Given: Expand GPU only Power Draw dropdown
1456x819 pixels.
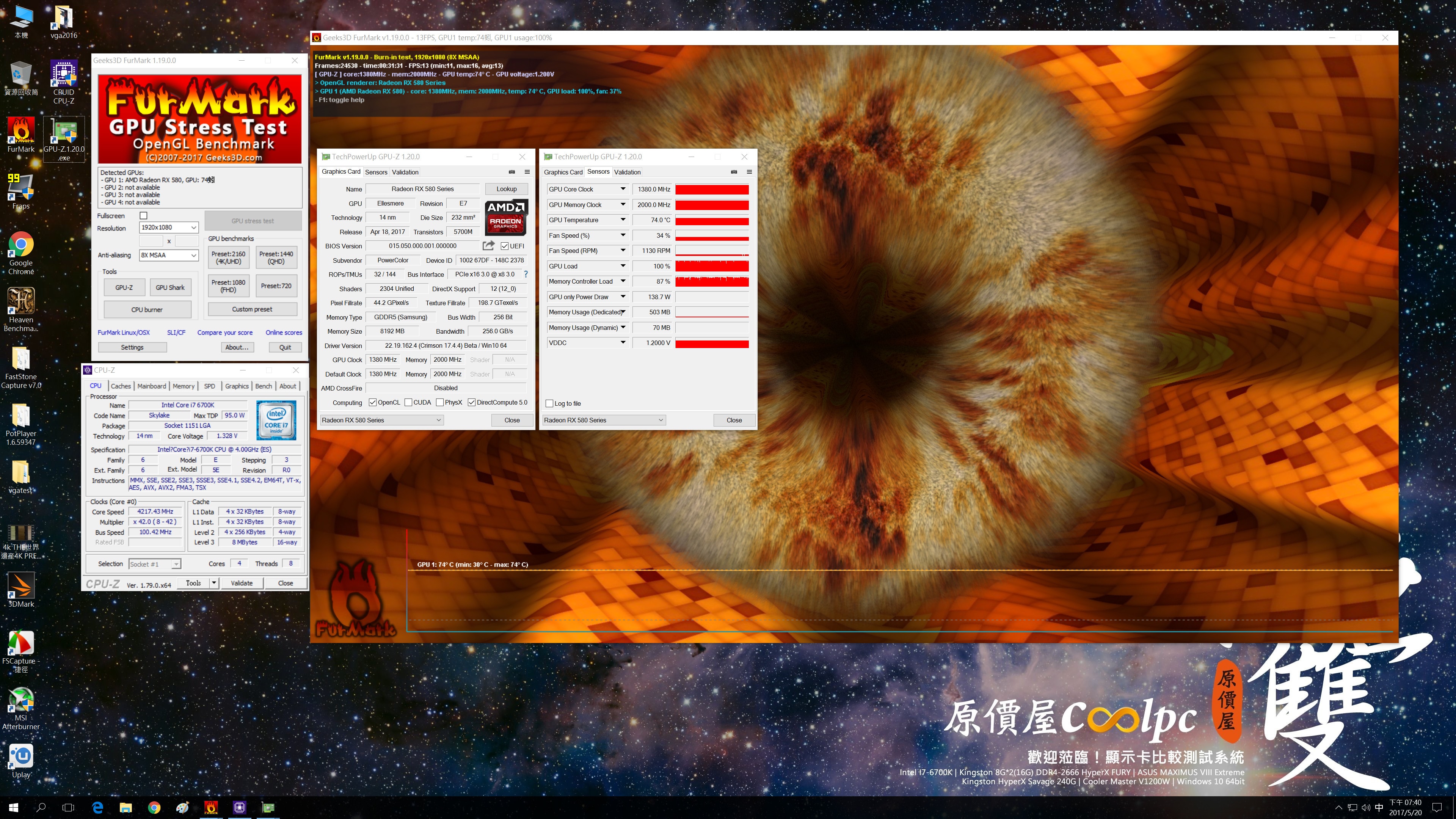Looking at the screenshot, I should click(623, 297).
